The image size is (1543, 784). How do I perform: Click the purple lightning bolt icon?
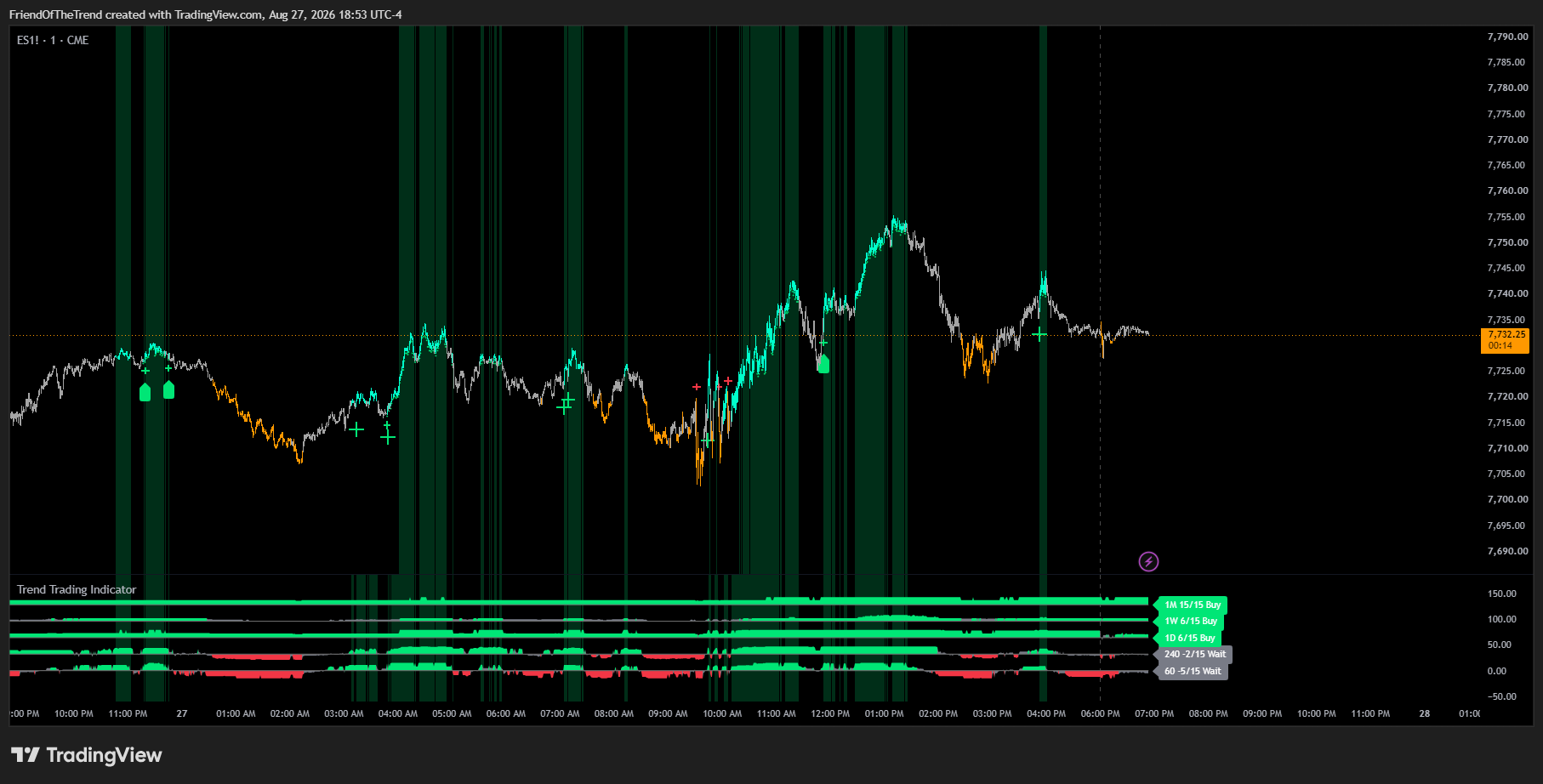click(1148, 561)
